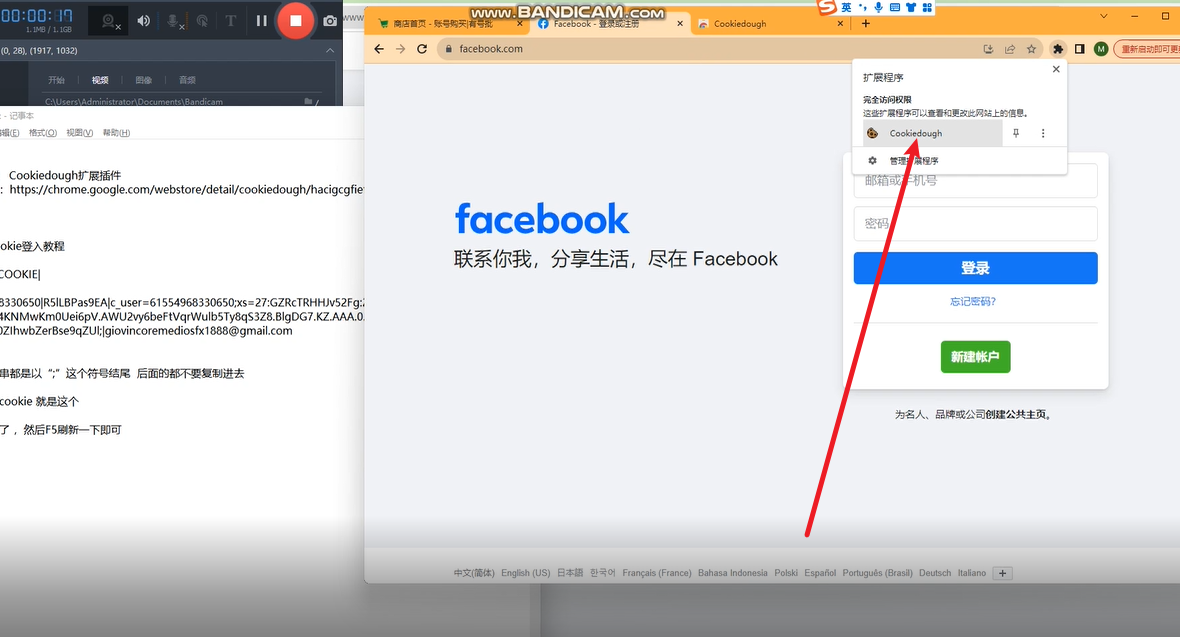
Task: Open the Chrome tab search dropdown
Action: [1103, 16]
